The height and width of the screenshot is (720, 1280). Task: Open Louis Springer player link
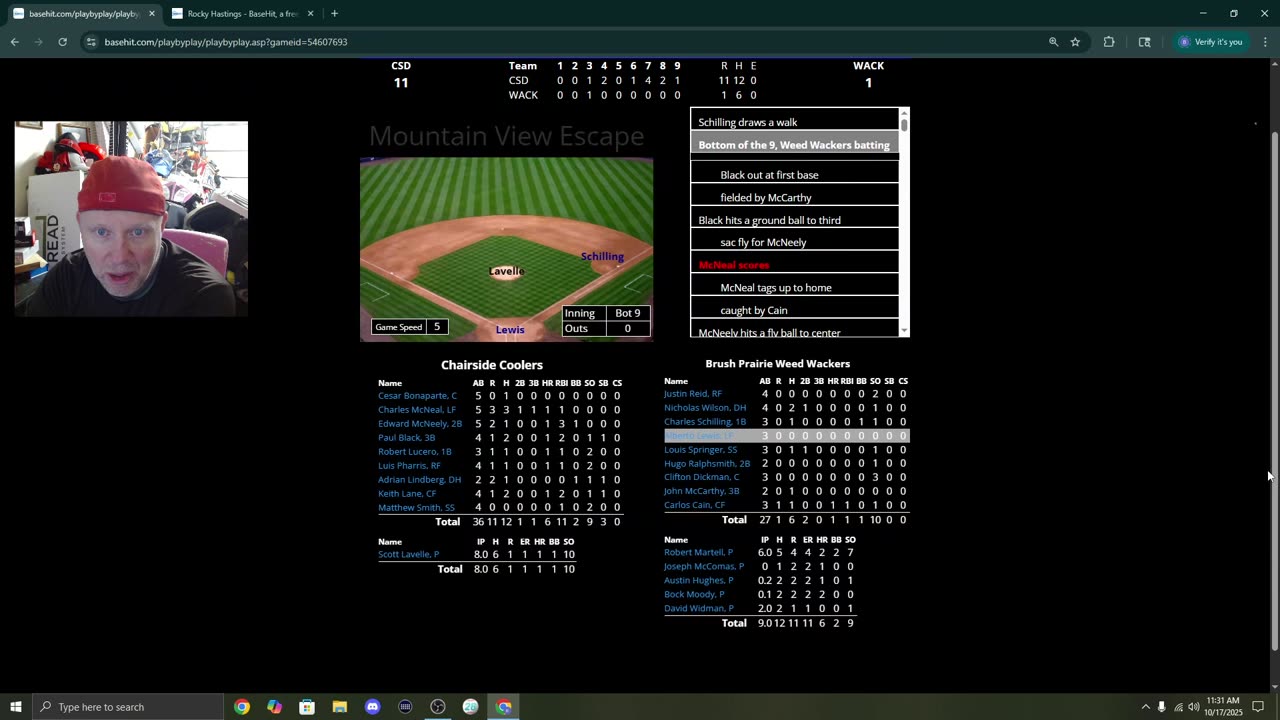(x=701, y=450)
